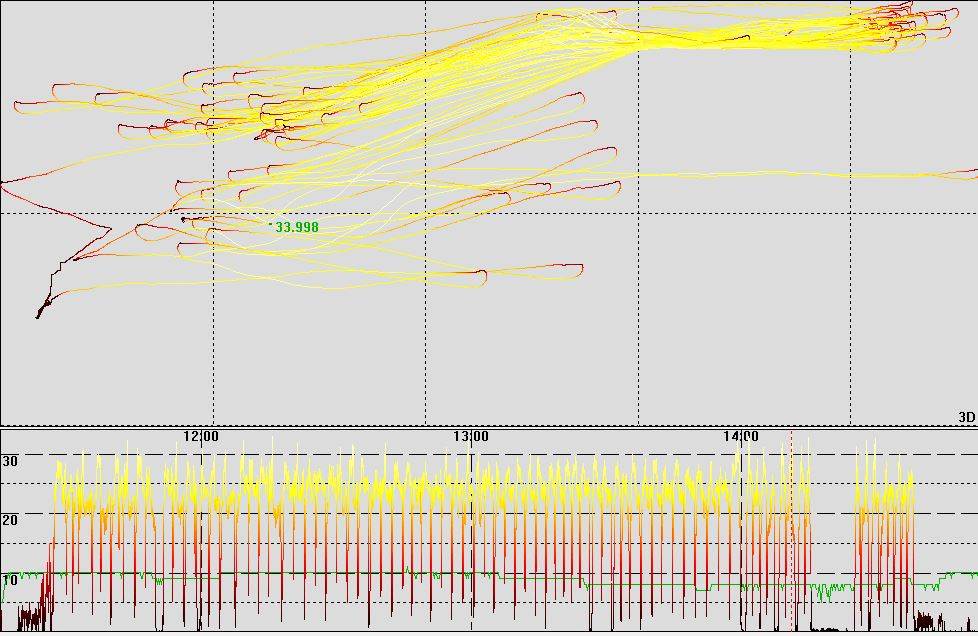Click the 13:00 time axis label
The image size is (978, 636).
click(x=471, y=437)
